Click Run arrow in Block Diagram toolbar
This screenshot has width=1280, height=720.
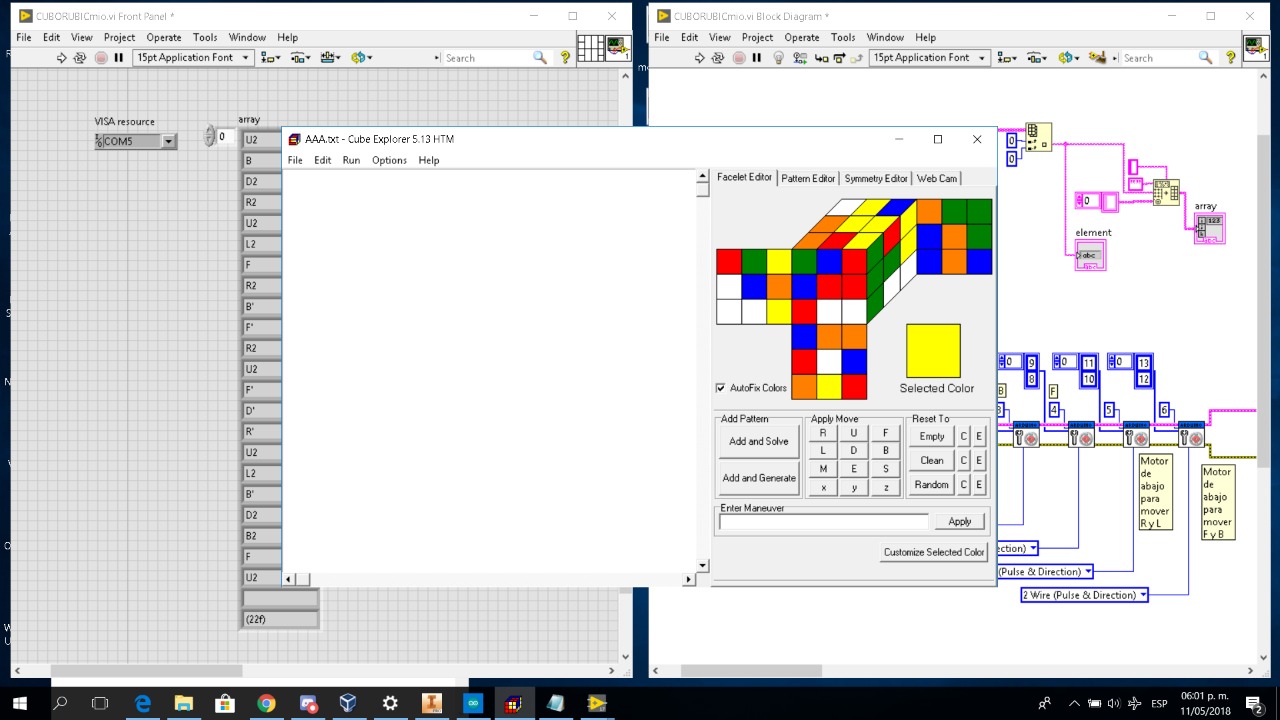click(700, 58)
